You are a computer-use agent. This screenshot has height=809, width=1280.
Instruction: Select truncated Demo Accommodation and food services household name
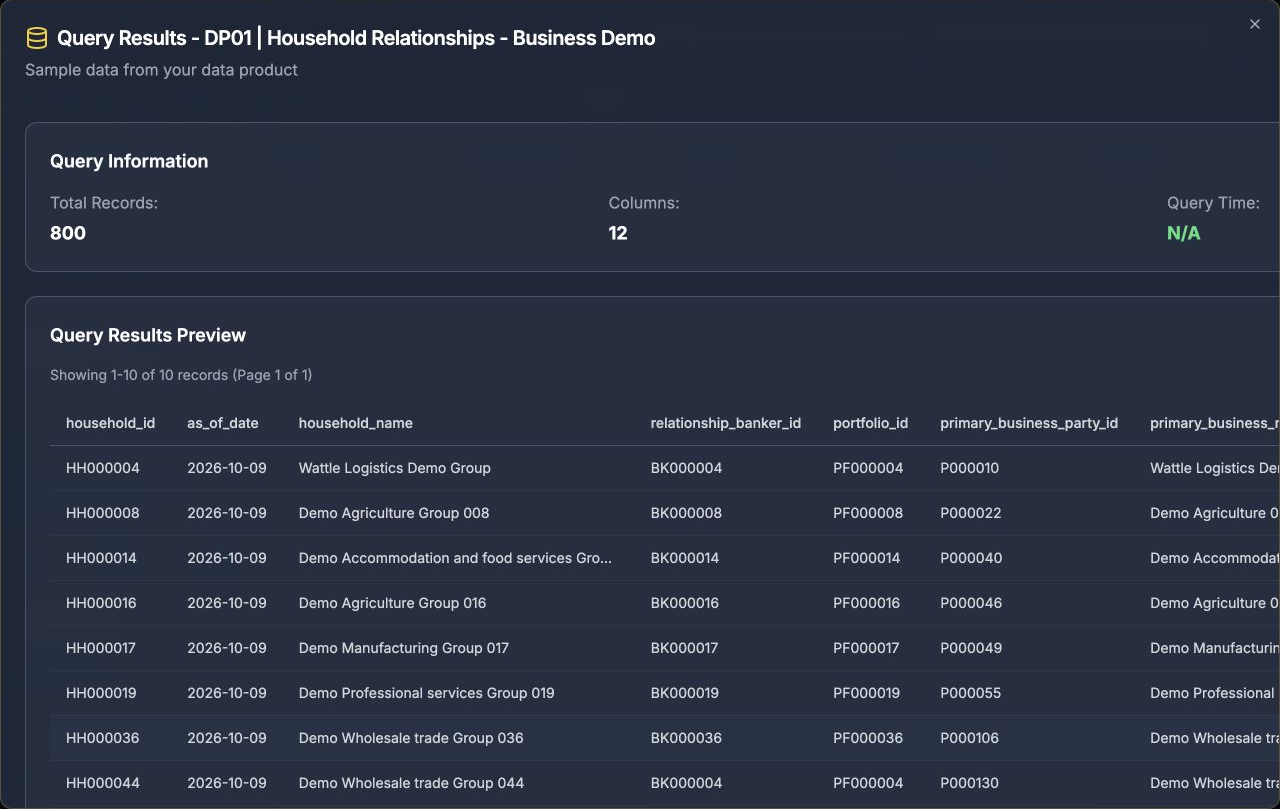pyautogui.click(x=455, y=558)
